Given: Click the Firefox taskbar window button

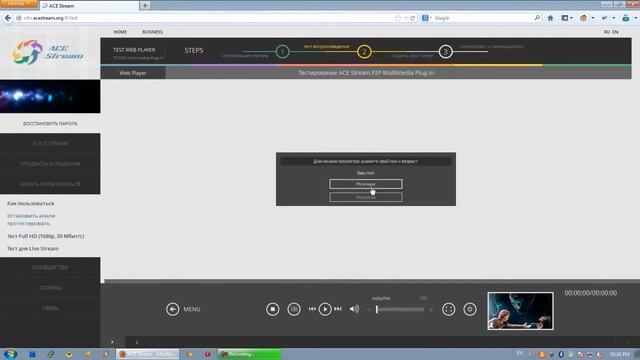Looking at the screenshot, I should point(148,354).
